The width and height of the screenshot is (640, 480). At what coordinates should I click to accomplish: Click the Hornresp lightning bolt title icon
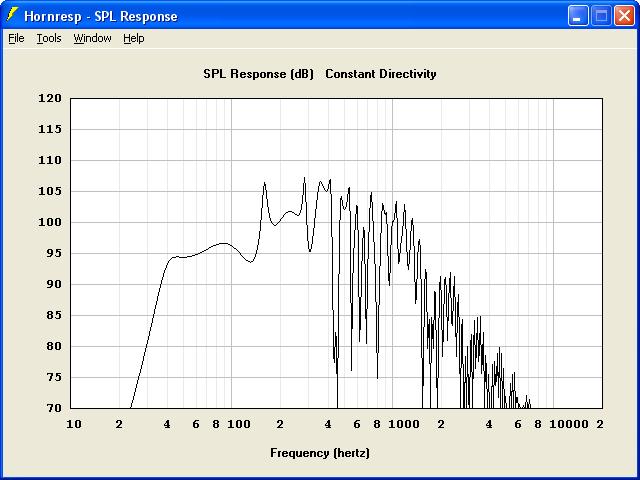[13, 15]
